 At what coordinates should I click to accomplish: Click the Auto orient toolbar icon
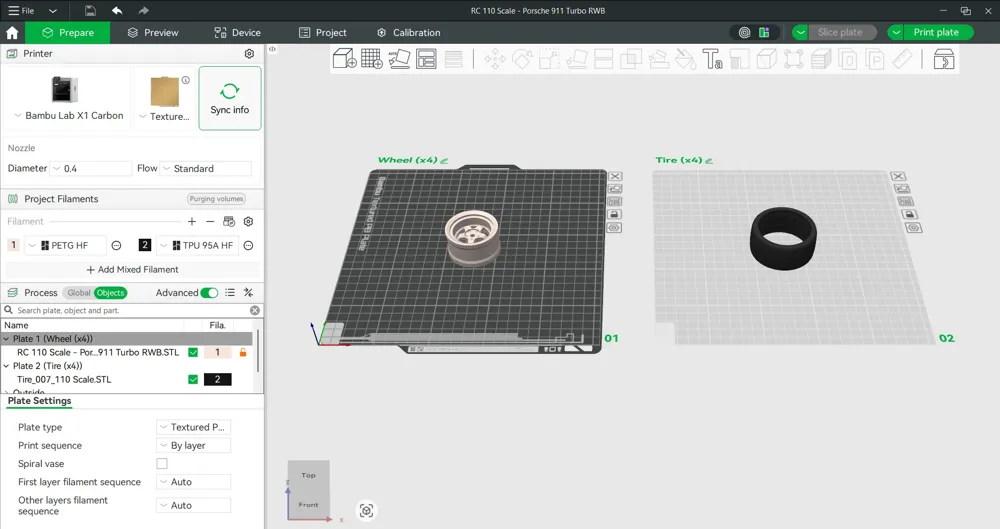tap(399, 59)
